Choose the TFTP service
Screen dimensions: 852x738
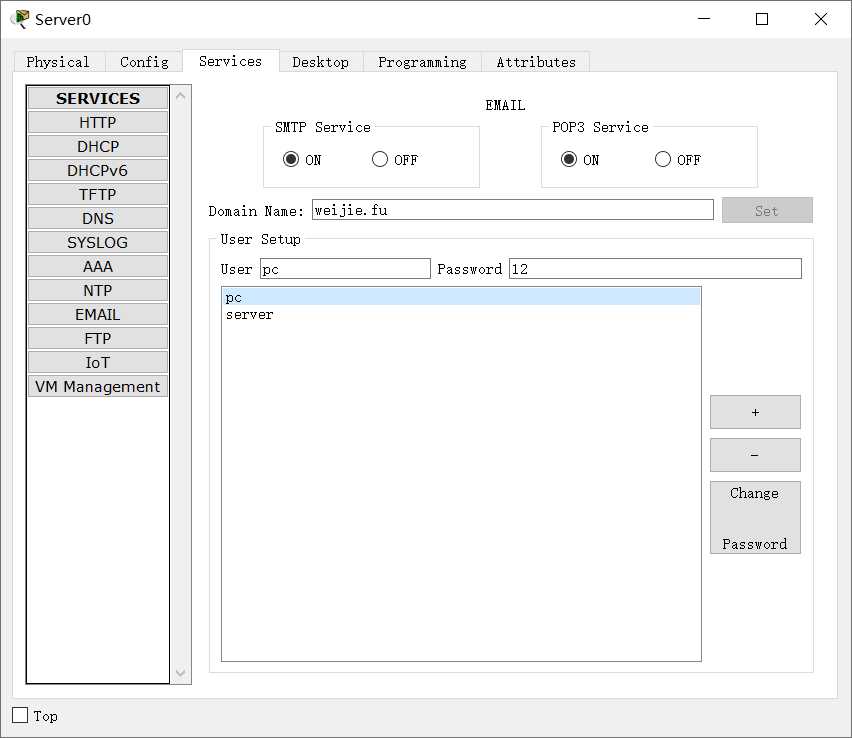[98, 194]
